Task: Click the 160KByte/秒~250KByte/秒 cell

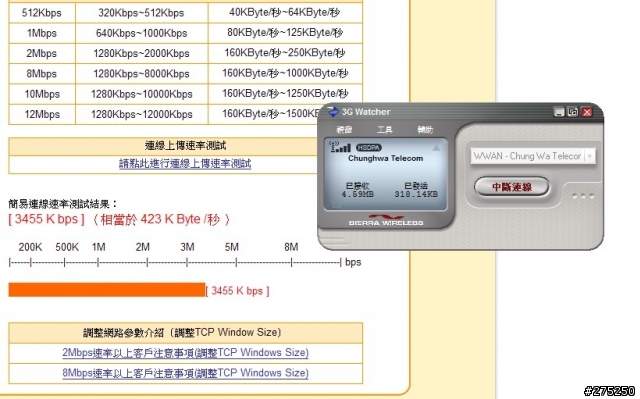Action: 285,53
